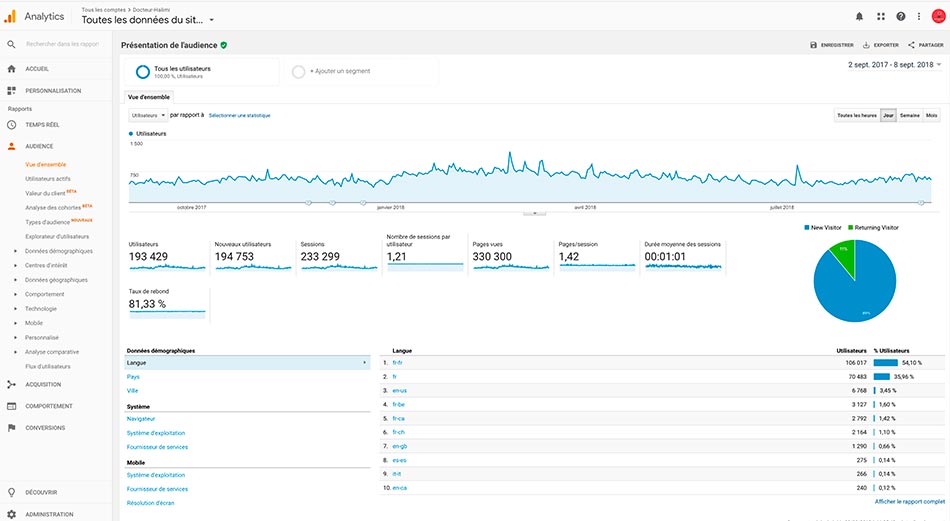This screenshot has width=950, height=521.
Task: Switch chart granularity to Mois
Action: pos(931,115)
